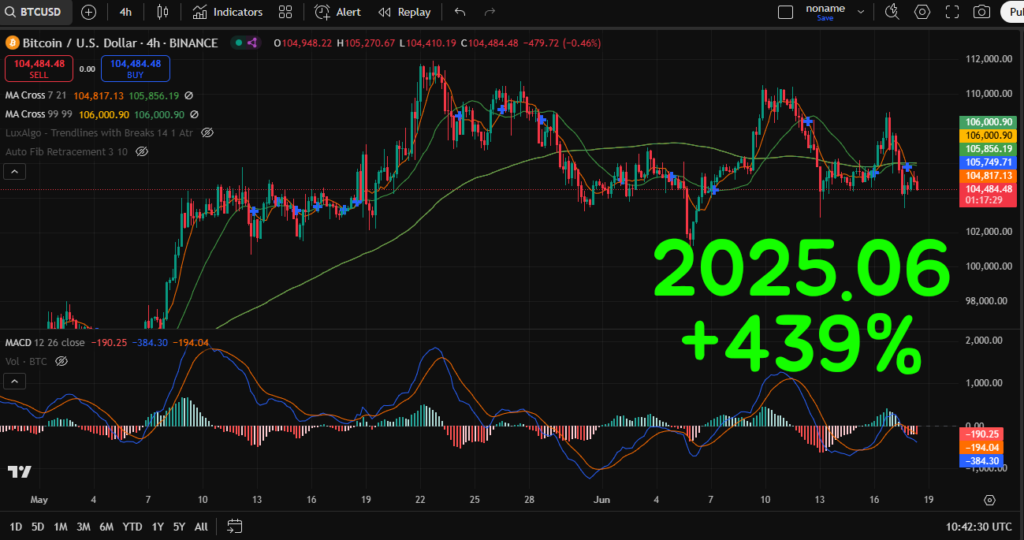Set range to YTD
Viewport: 1024px width, 540px height.
133,526
